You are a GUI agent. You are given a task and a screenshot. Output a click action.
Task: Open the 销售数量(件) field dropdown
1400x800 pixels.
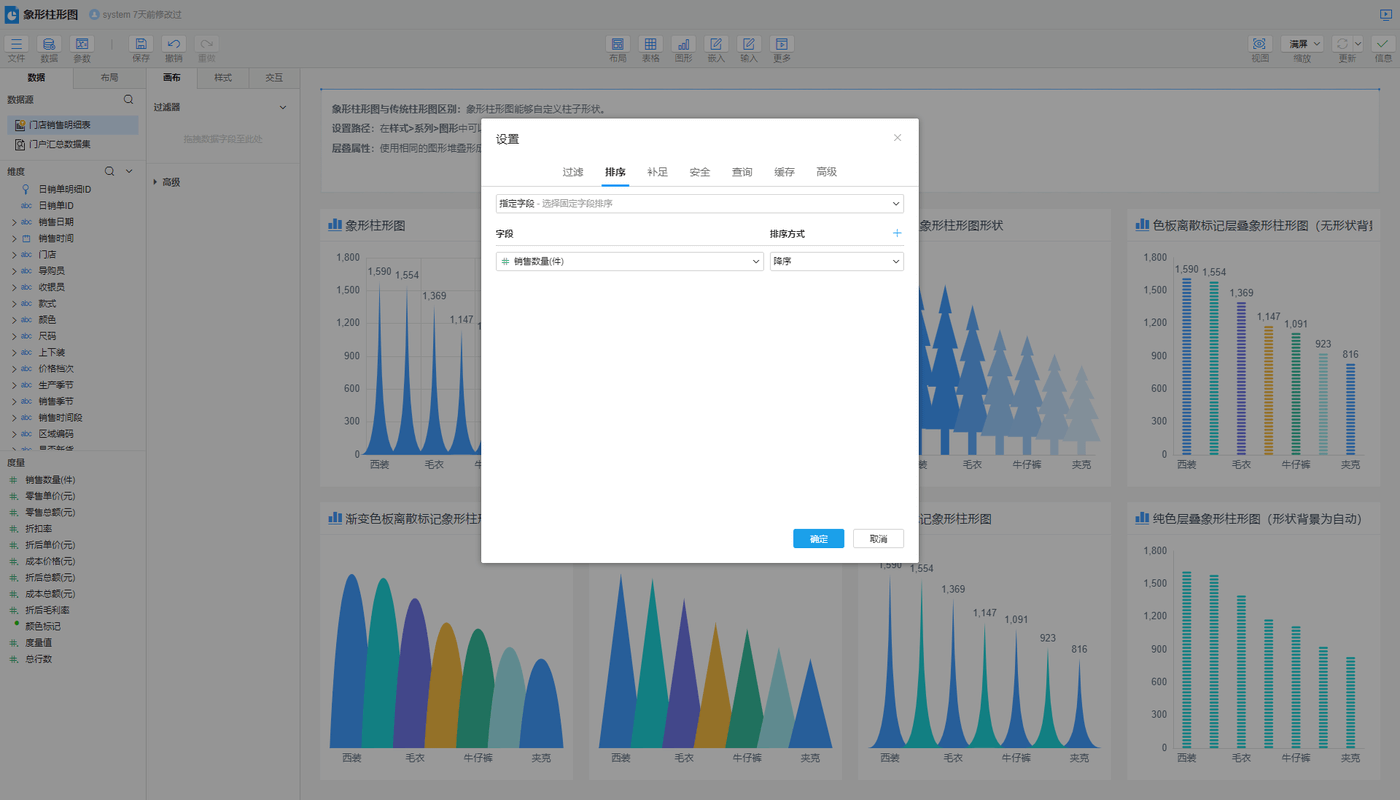(x=630, y=261)
